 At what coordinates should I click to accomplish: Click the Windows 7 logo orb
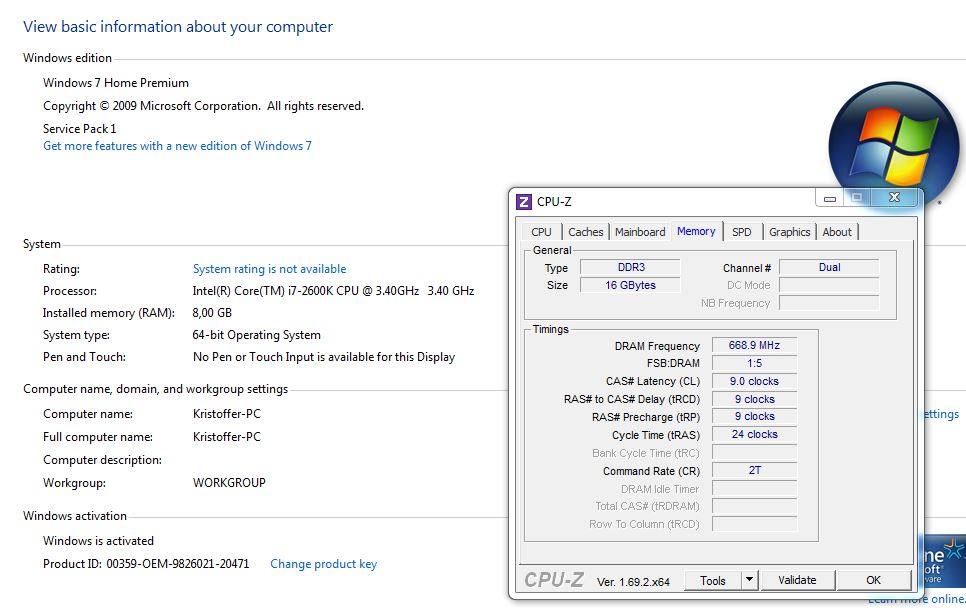tap(893, 146)
